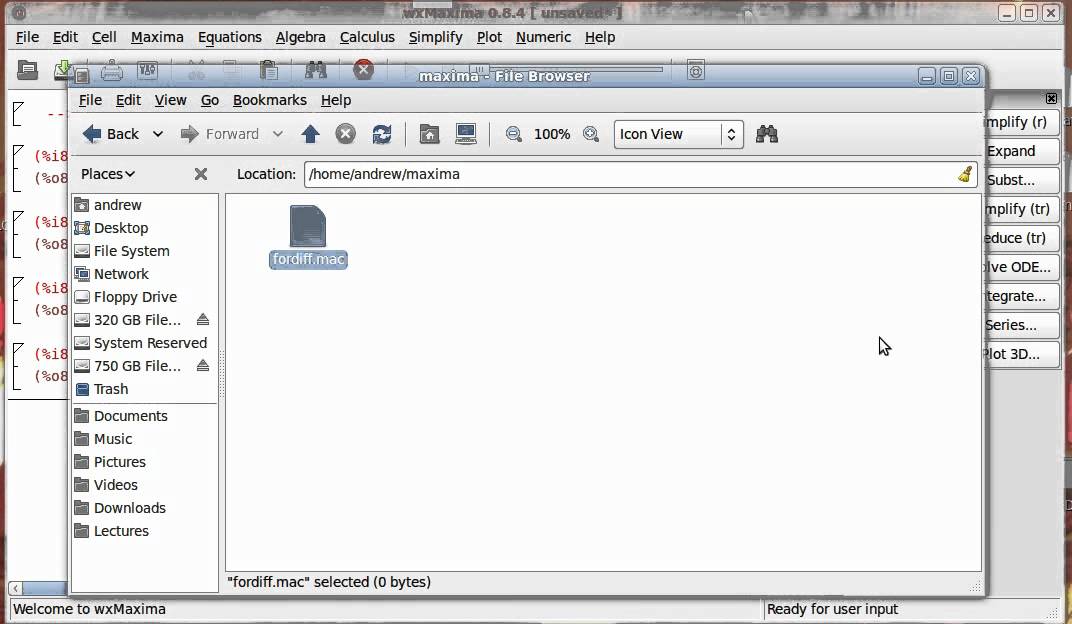
Task: Go back in File Browser
Action: pos(111,134)
